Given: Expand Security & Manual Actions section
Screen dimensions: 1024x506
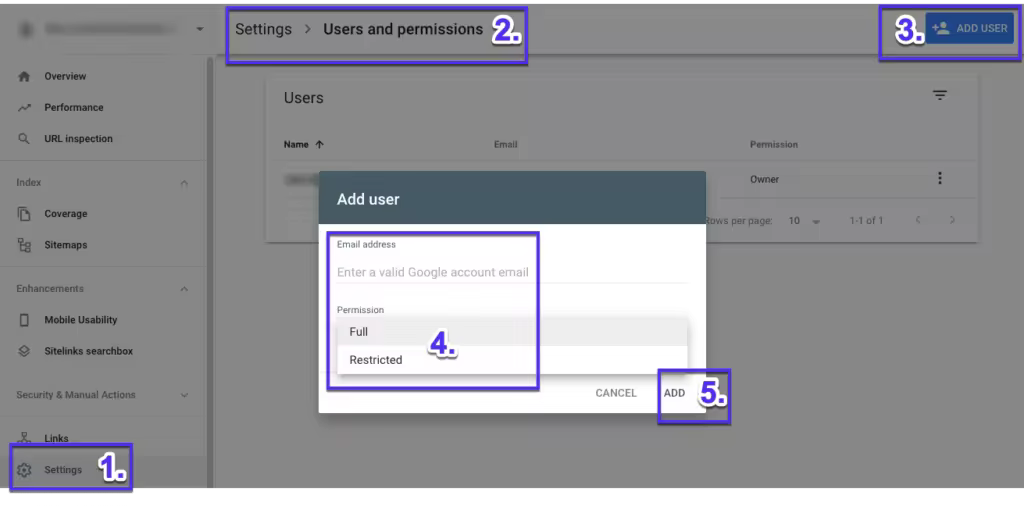Looking at the screenshot, I should 184,395.
